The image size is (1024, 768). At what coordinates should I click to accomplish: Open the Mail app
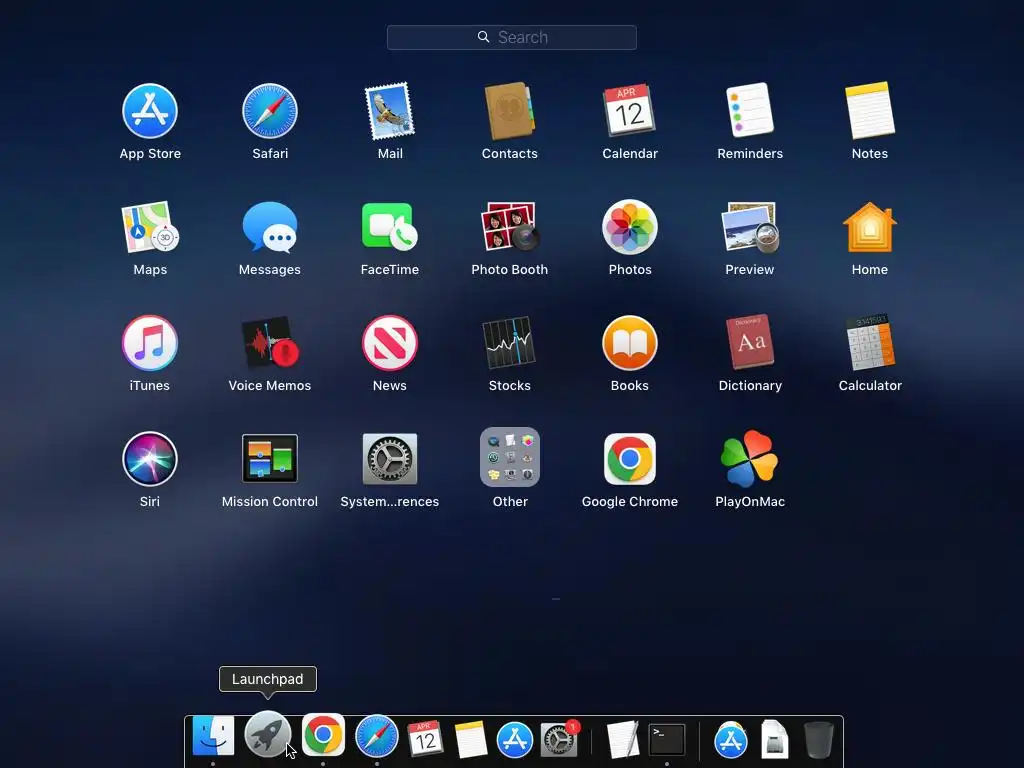(390, 111)
